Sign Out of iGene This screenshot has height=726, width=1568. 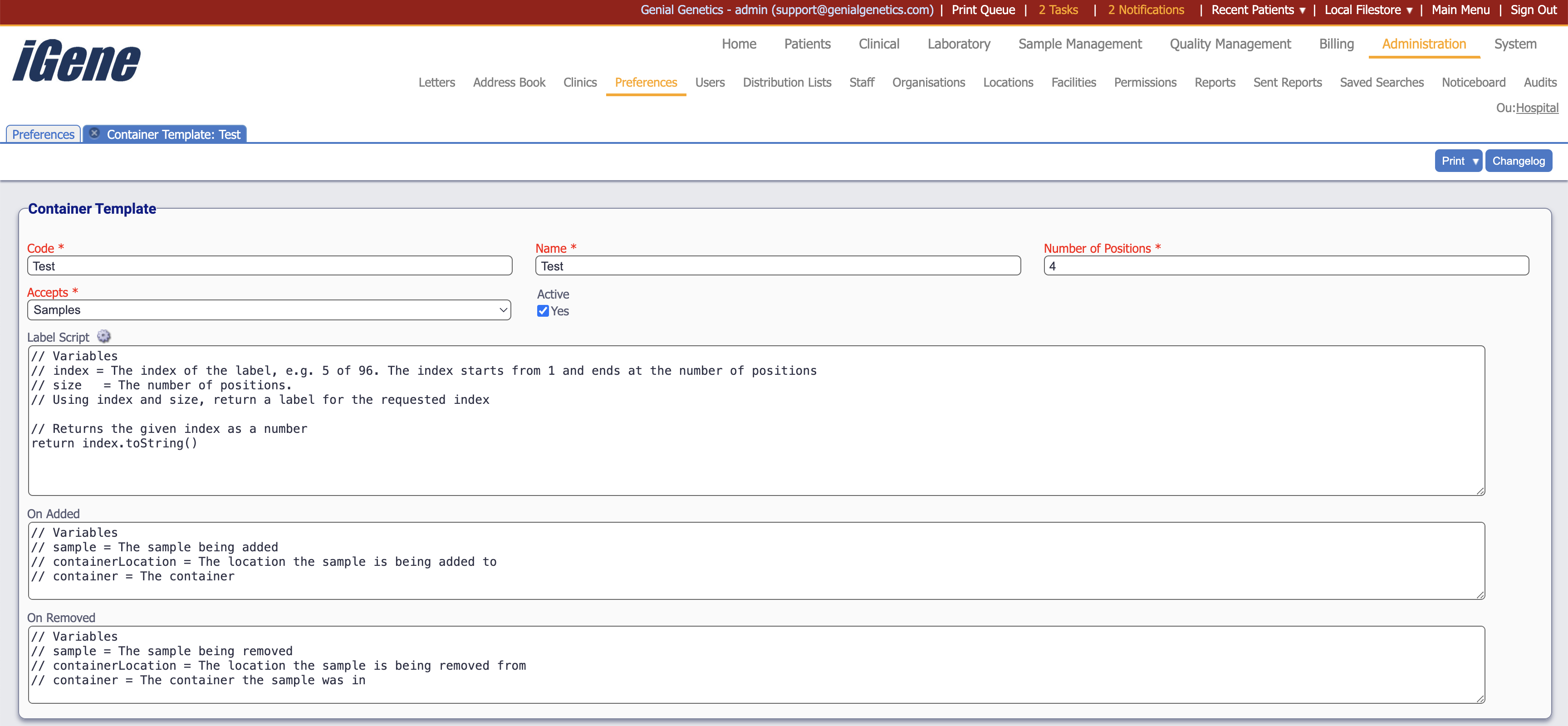click(x=1533, y=10)
